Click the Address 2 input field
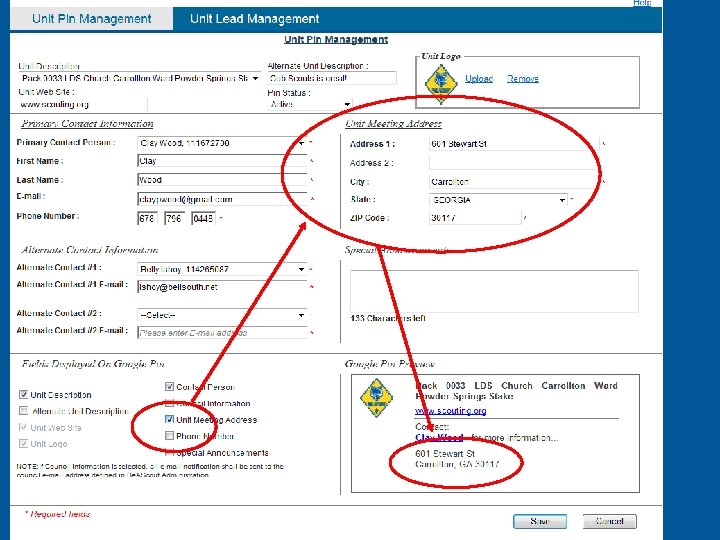This screenshot has height=540, width=720. [514, 163]
